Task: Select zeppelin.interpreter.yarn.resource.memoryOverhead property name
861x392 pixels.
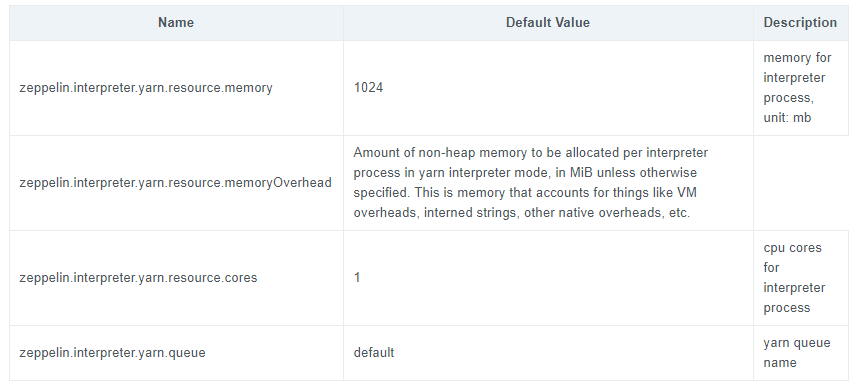Action: pos(175,183)
